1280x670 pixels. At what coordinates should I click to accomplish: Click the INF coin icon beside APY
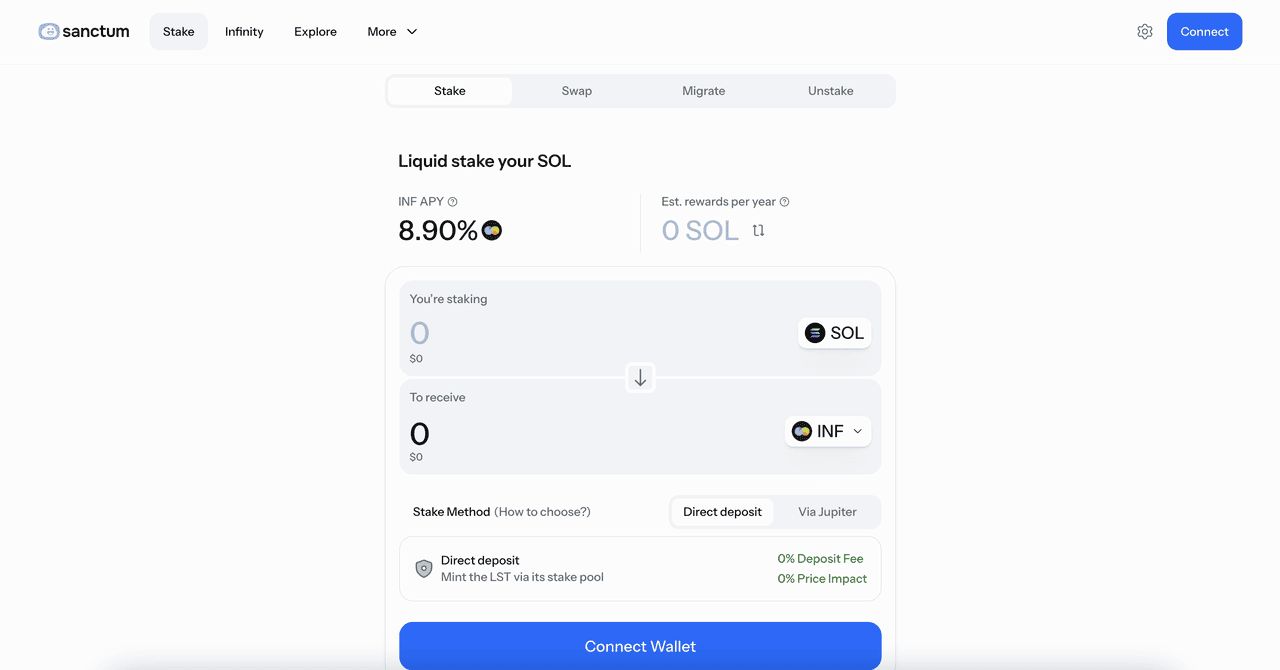click(x=492, y=231)
